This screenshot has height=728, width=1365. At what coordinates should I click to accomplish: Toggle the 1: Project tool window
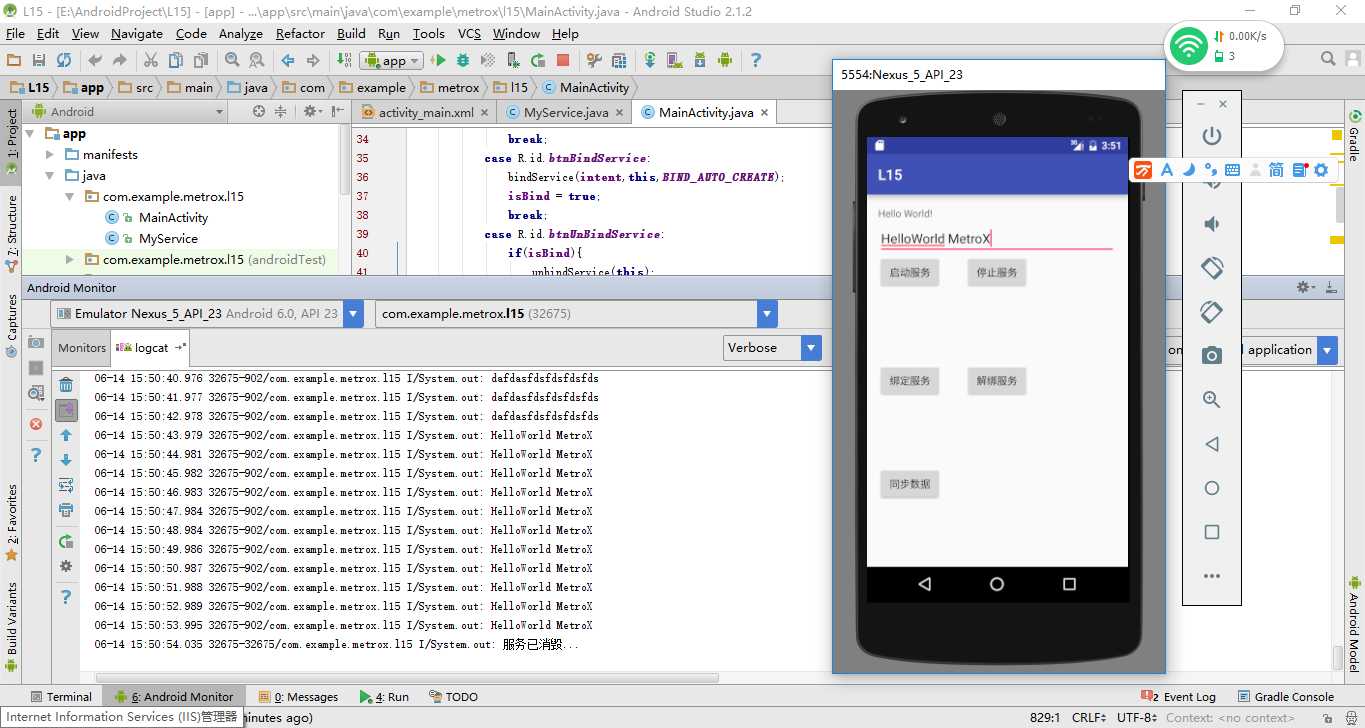tap(11, 142)
